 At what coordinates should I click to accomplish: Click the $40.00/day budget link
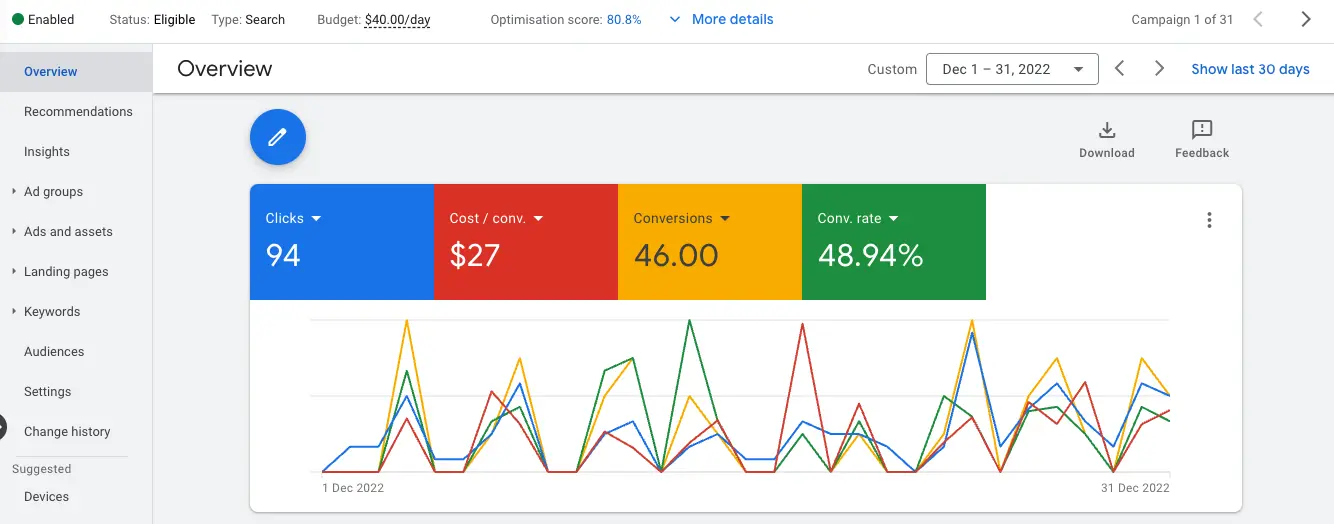pos(397,20)
